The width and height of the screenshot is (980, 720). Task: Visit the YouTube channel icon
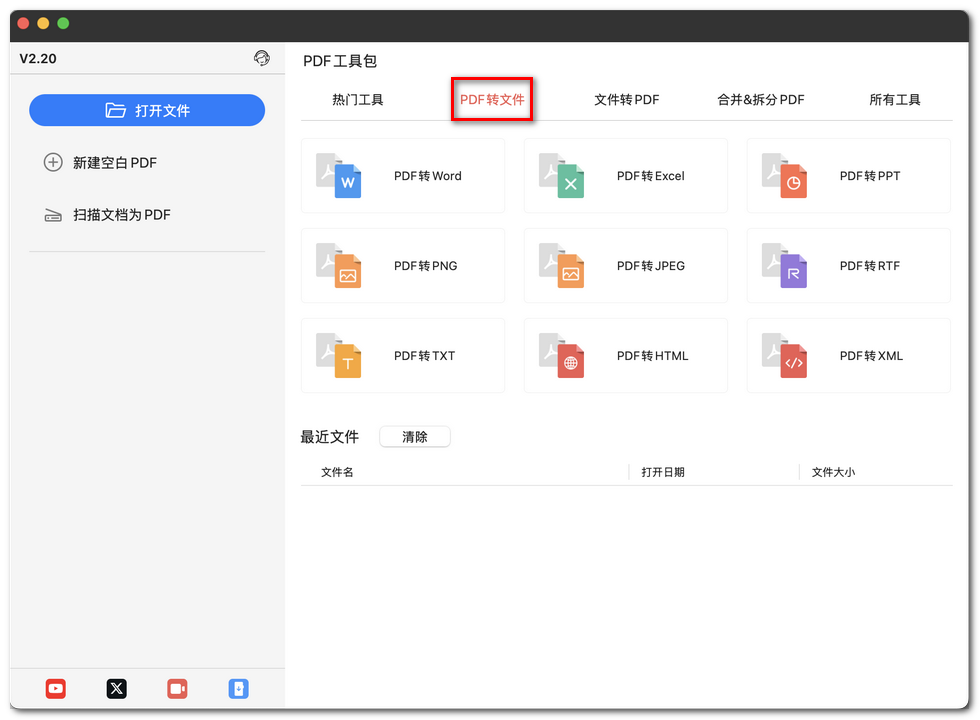tap(55, 689)
